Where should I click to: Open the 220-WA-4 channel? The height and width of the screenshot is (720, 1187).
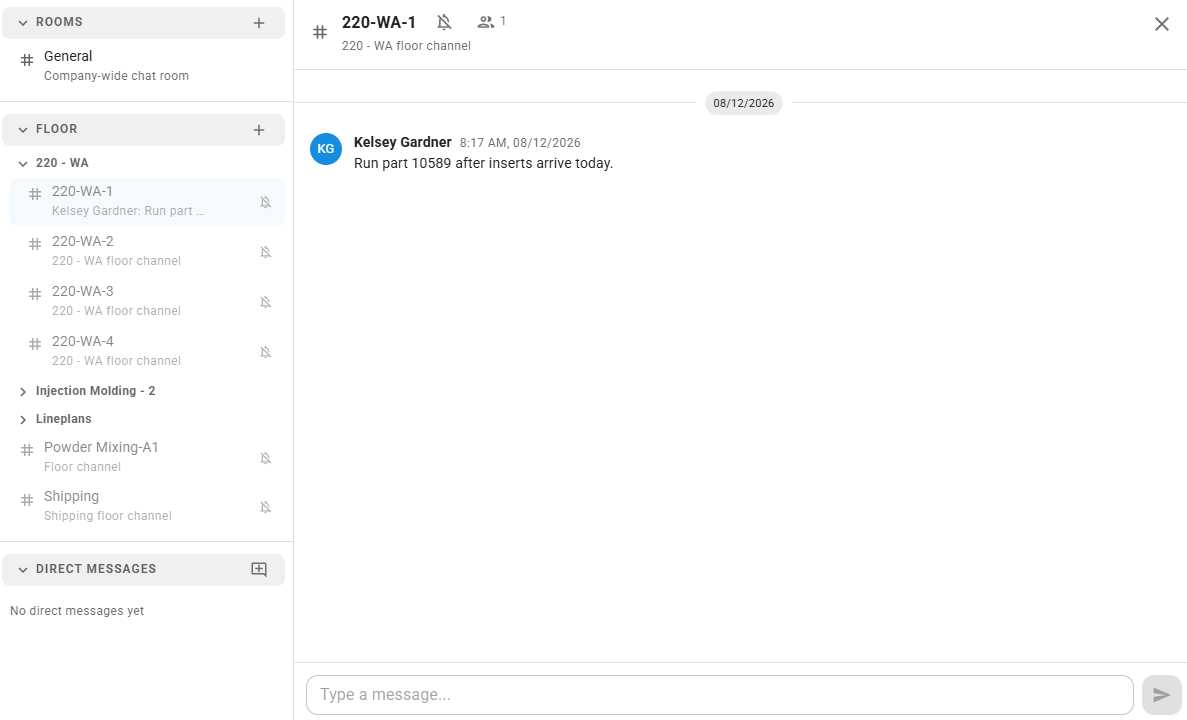click(x=148, y=351)
